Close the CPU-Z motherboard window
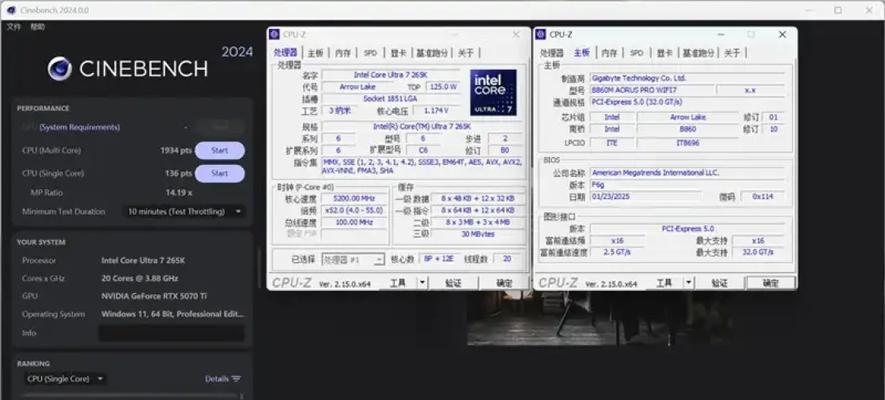 (x=782, y=34)
